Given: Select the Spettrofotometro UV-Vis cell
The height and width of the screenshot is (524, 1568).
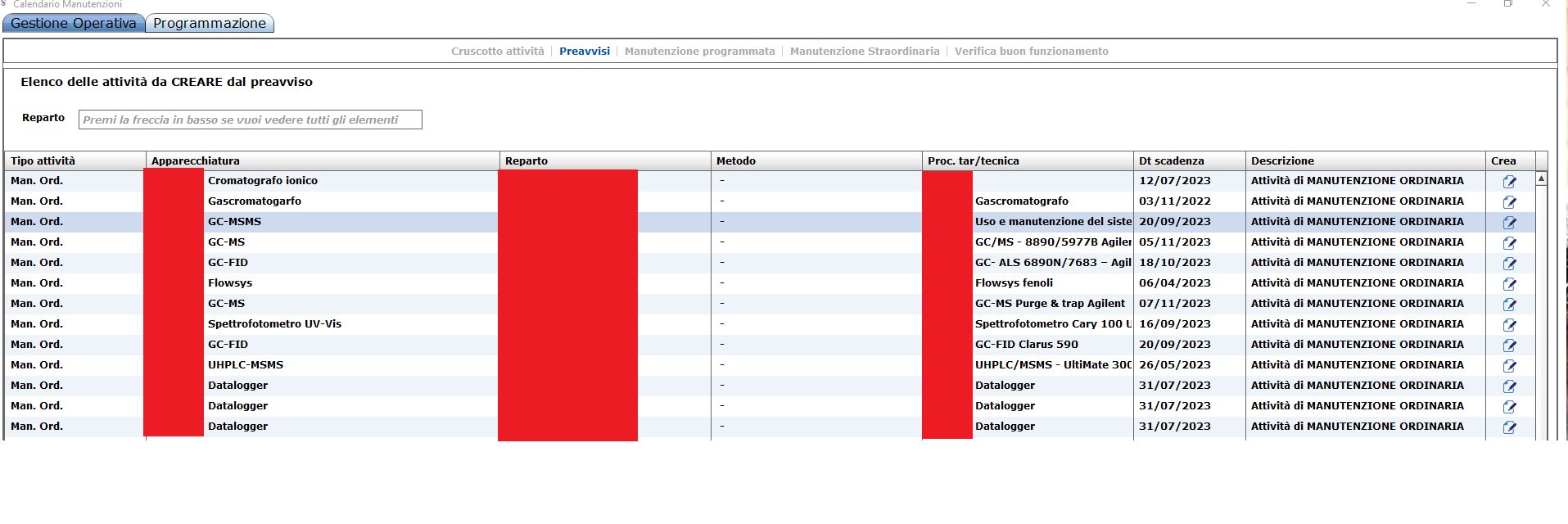Looking at the screenshot, I should [274, 324].
